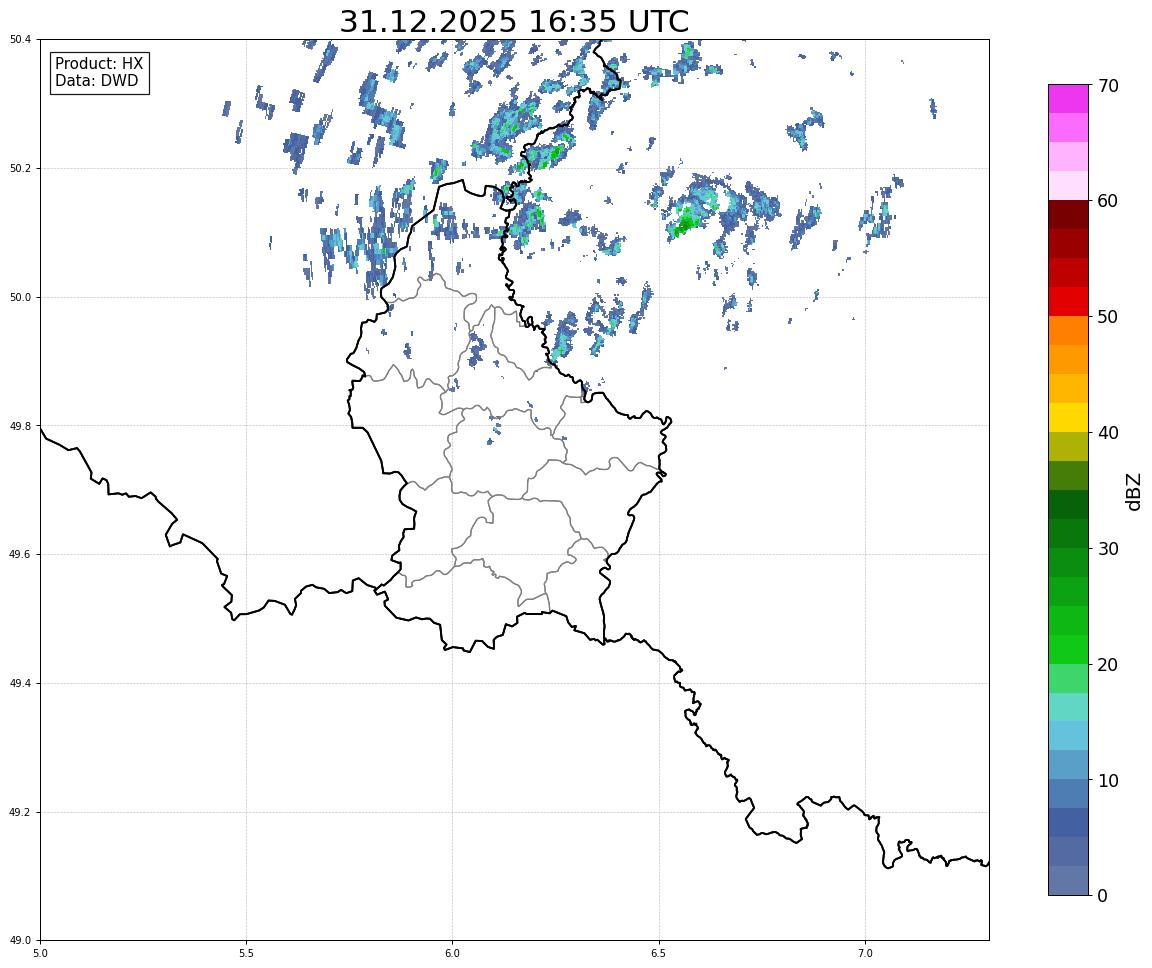The height and width of the screenshot is (968, 1152).
Task: Click latitude axis label 50.4
Action: (x=20, y=40)
